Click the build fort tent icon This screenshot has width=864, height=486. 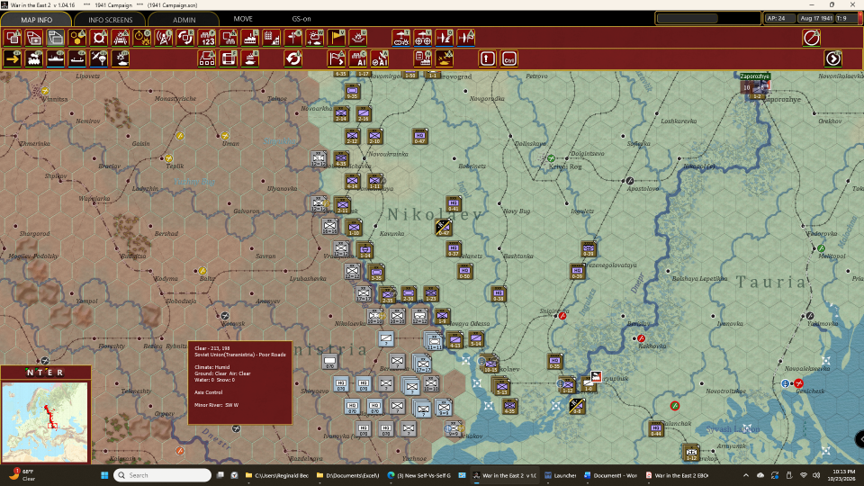pos(207,58)
